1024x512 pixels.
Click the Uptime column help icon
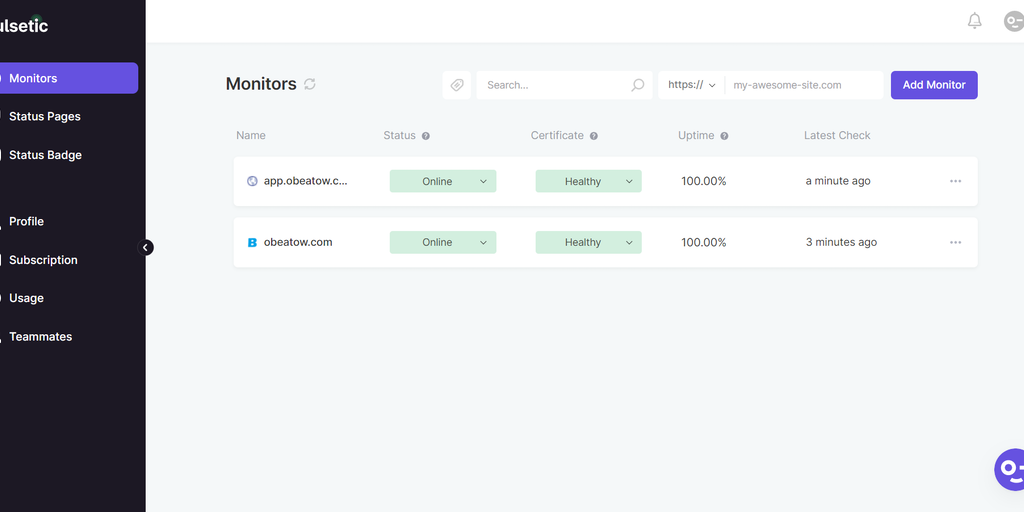[724, 136]
